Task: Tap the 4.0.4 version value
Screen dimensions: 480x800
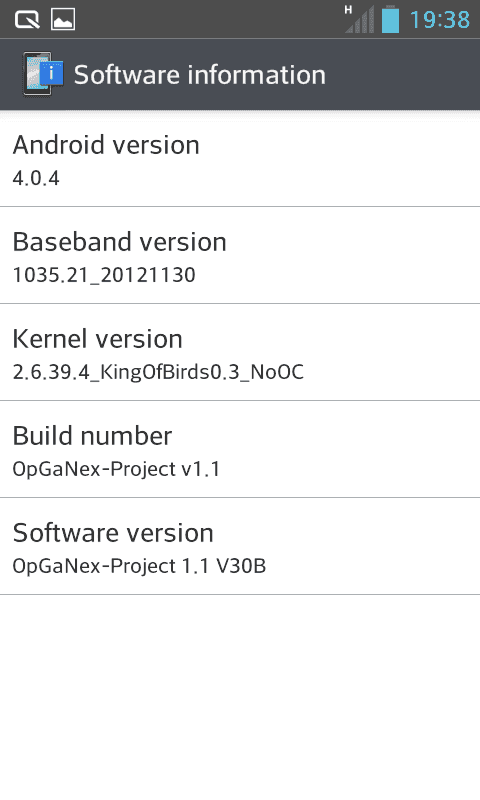Action: 36,178
